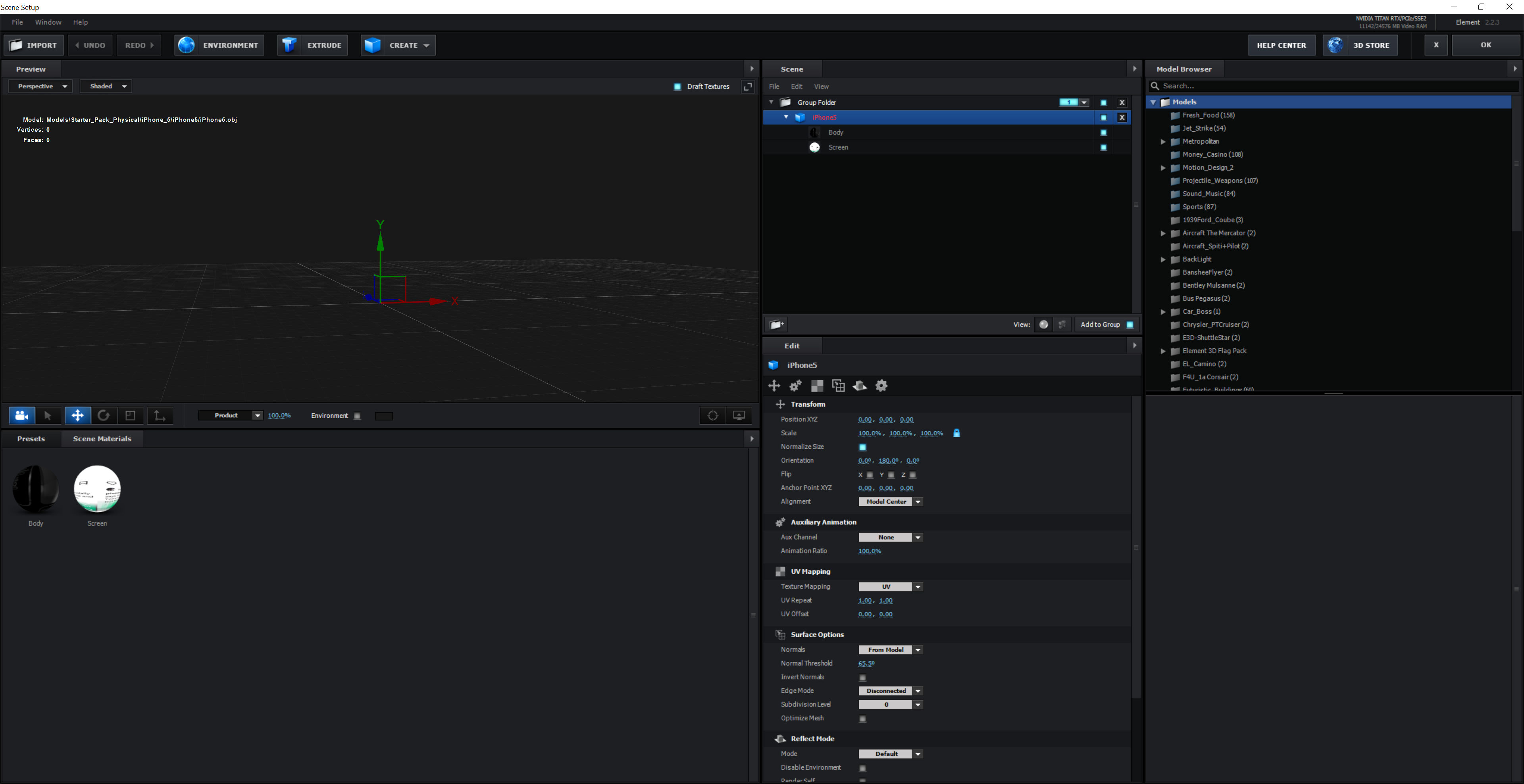Click the EXTRUDE button
1524x784 pixels.
pos(313,45)
